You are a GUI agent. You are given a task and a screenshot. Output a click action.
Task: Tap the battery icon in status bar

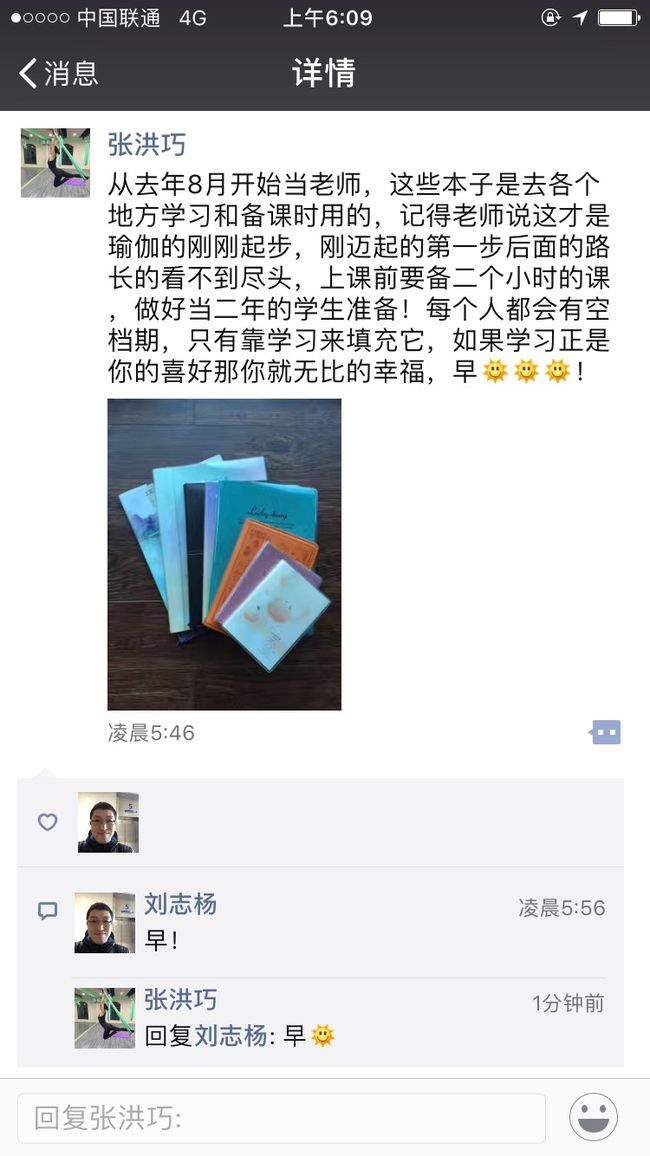(x=619, y=18)
